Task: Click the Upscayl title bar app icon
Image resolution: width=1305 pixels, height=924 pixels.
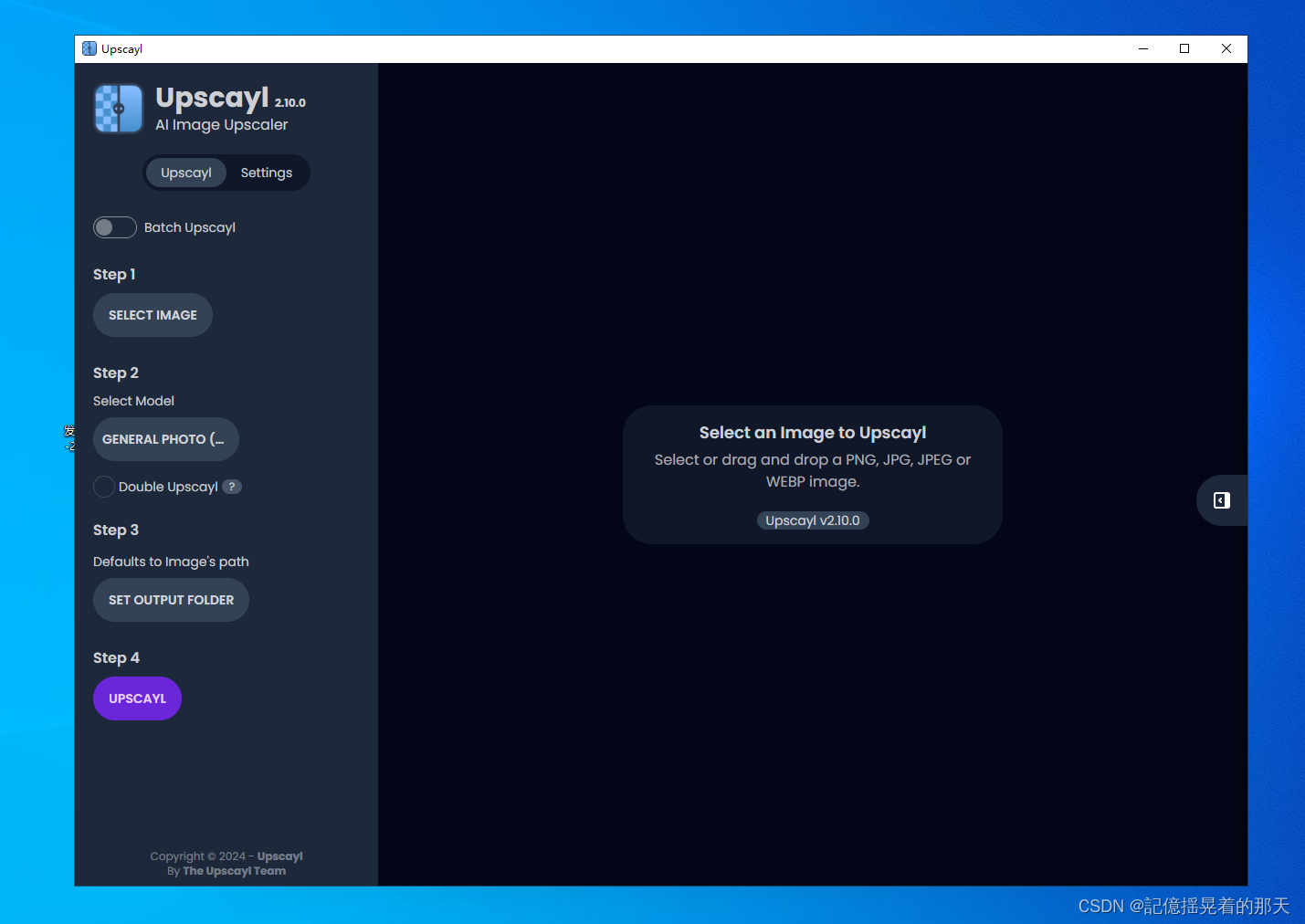Action: [x=89, y=48]
